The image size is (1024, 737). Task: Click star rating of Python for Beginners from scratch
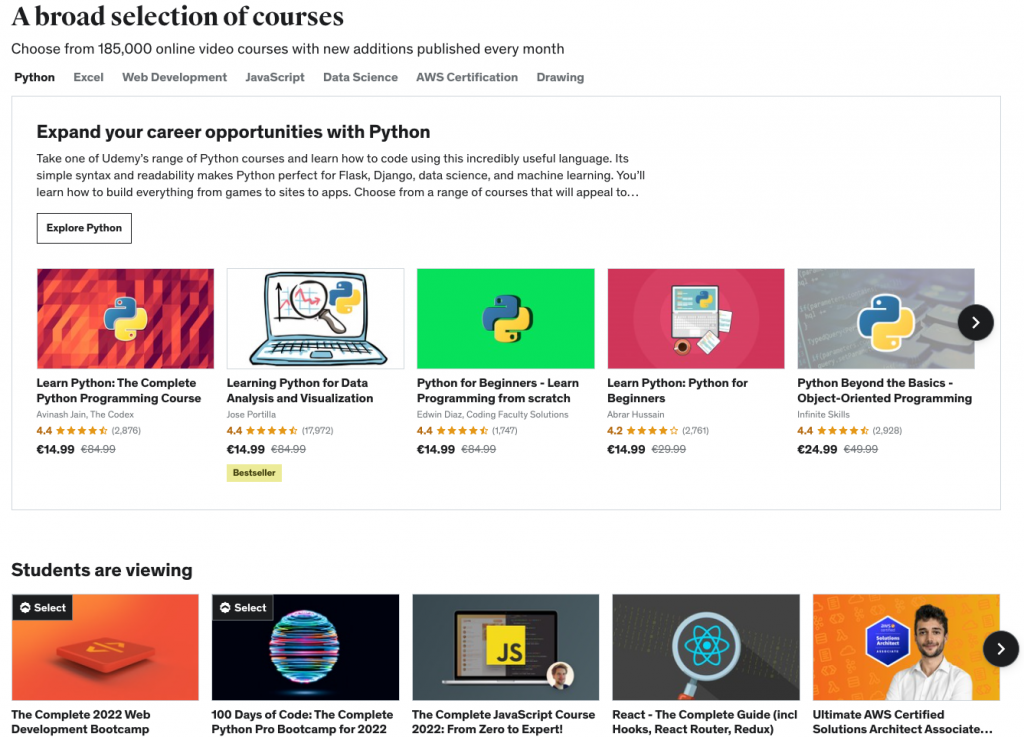coord(462,431)
